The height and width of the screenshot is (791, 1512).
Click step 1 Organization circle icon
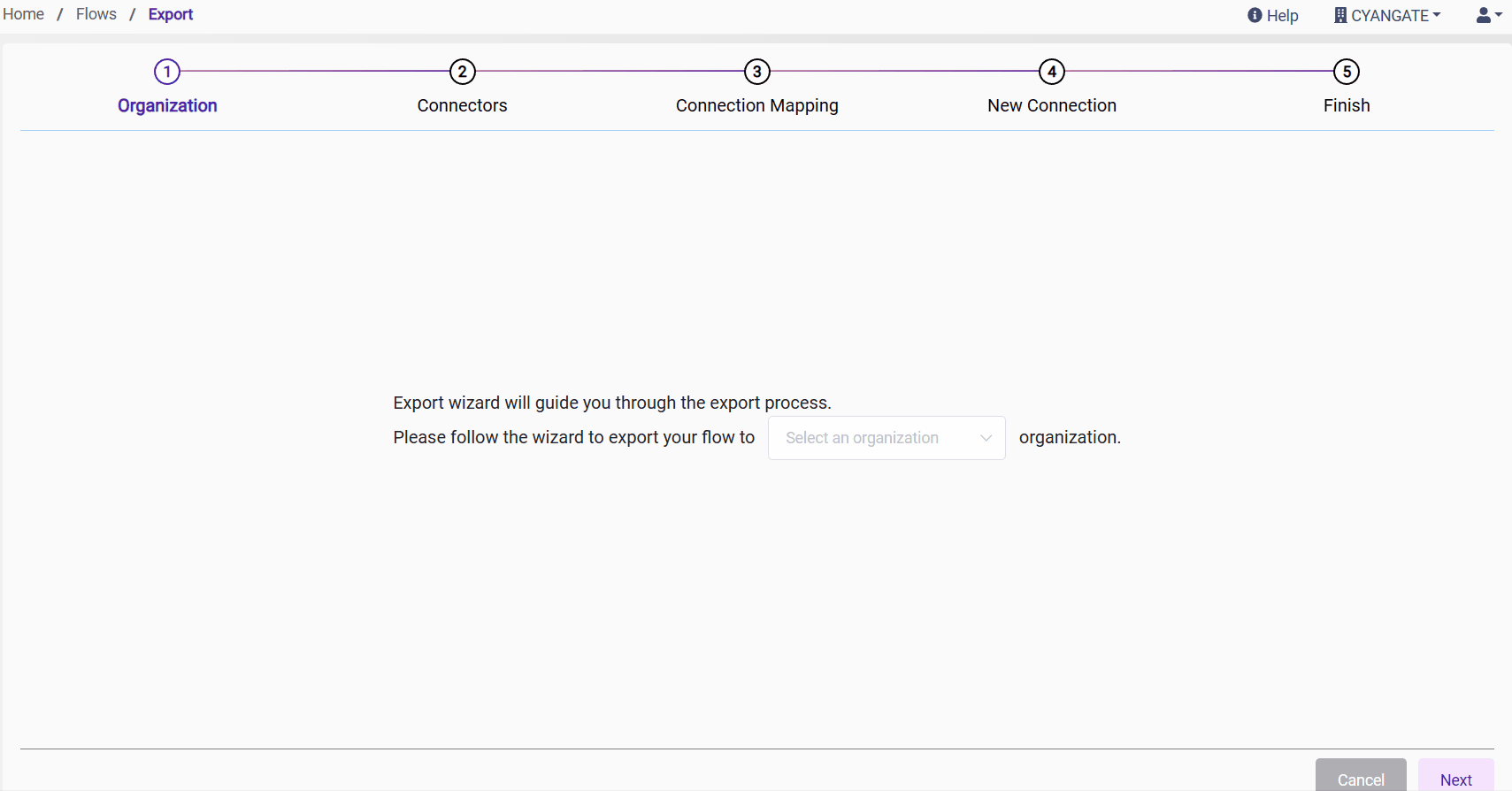[167, 72]
